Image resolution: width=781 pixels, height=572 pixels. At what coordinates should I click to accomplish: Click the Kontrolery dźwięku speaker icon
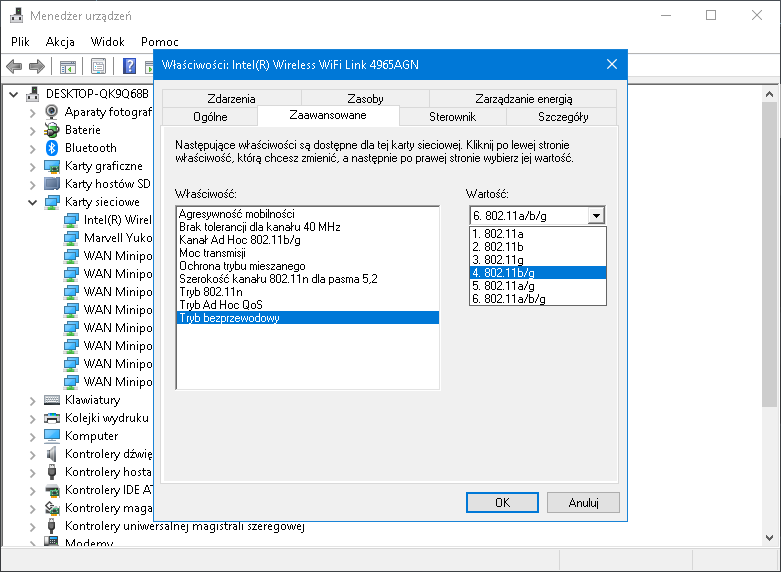point(52,454)
